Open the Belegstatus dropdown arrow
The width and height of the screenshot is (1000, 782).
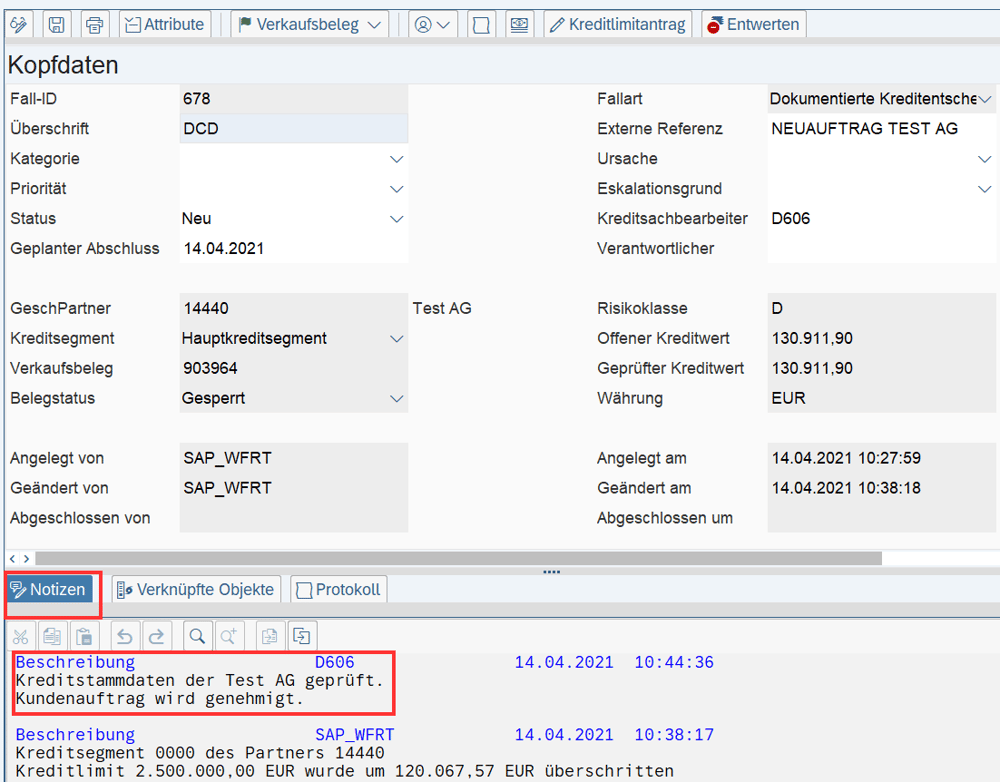click(x=396, y=399)
